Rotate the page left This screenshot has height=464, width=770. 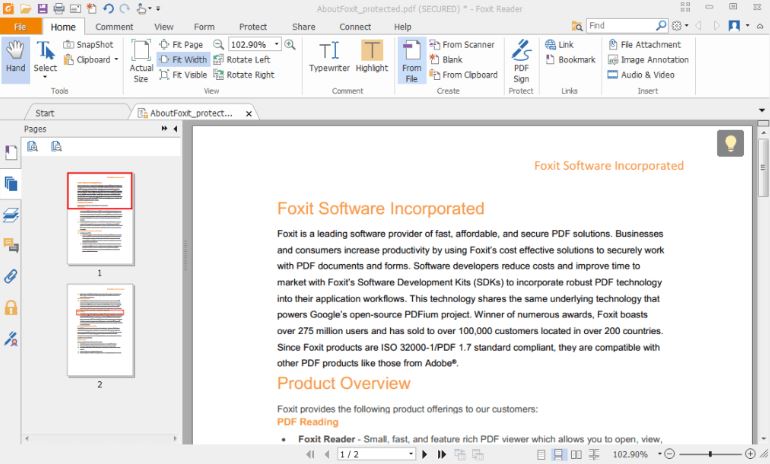242,60
